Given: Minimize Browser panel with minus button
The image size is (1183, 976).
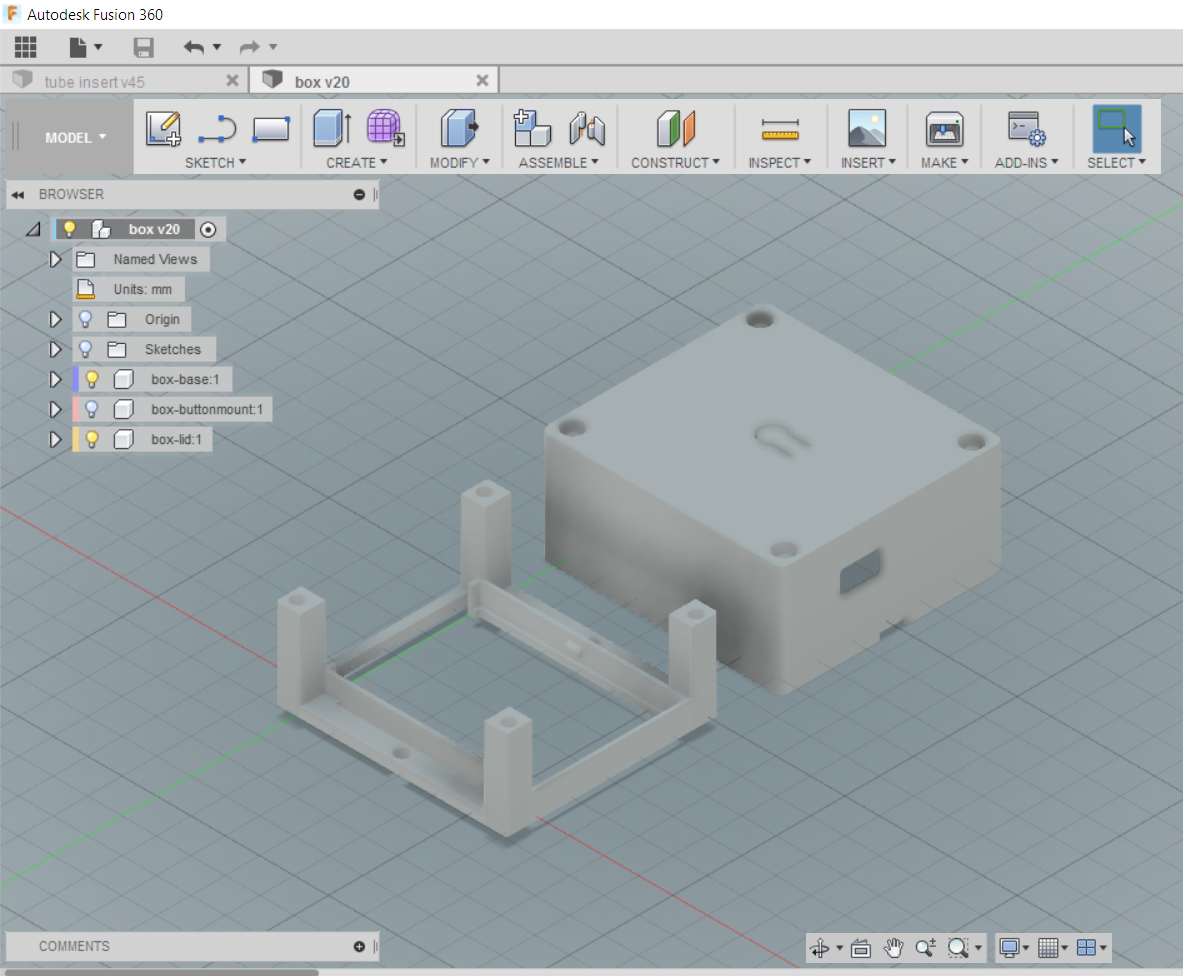Looking at the screenshot, I should tap(359, 195).
